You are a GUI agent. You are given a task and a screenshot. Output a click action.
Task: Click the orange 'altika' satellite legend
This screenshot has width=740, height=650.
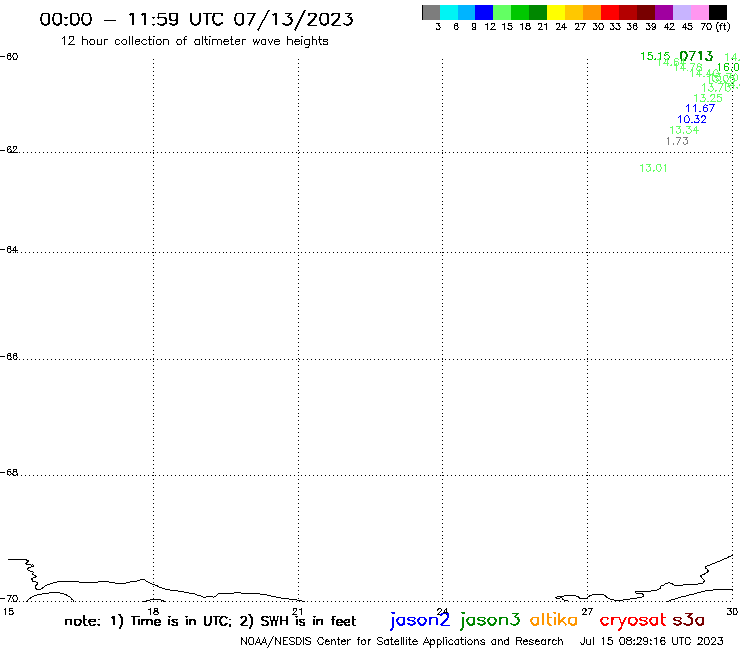[x=554, y=620]
